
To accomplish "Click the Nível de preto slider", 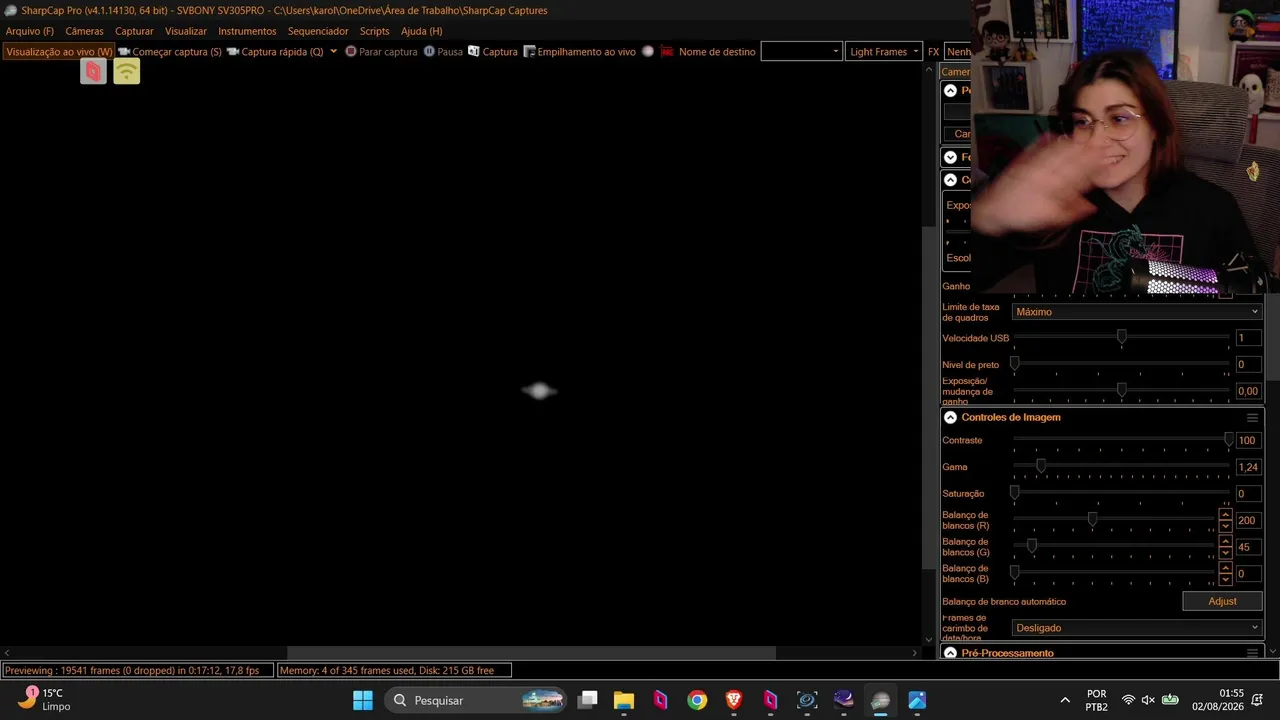I will (x=1121, y=365).
